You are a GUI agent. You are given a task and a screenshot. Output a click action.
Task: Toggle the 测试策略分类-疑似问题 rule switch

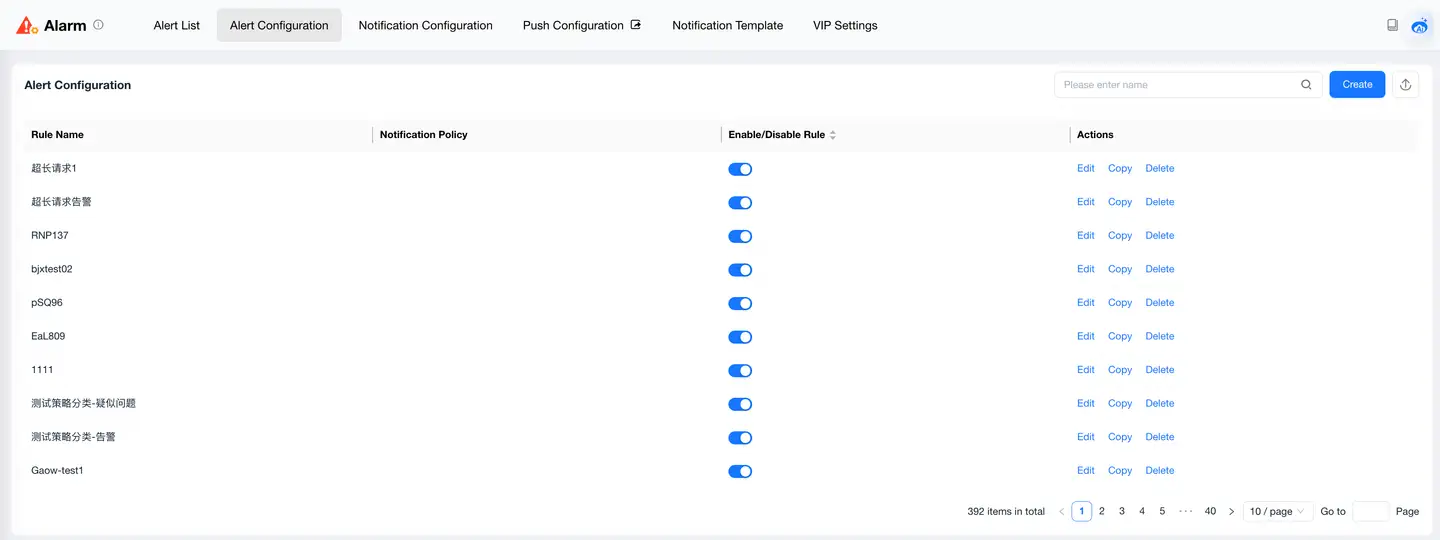click(740, 404)
